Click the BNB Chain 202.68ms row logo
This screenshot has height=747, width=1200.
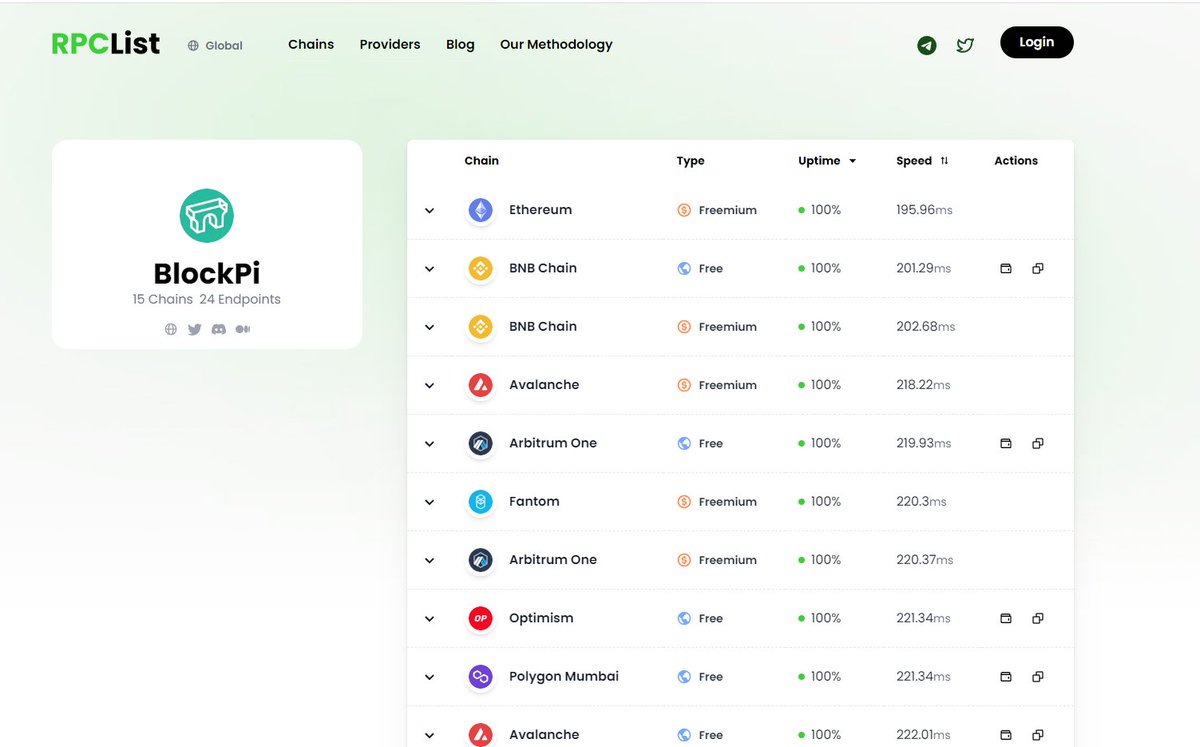point(481,327)
